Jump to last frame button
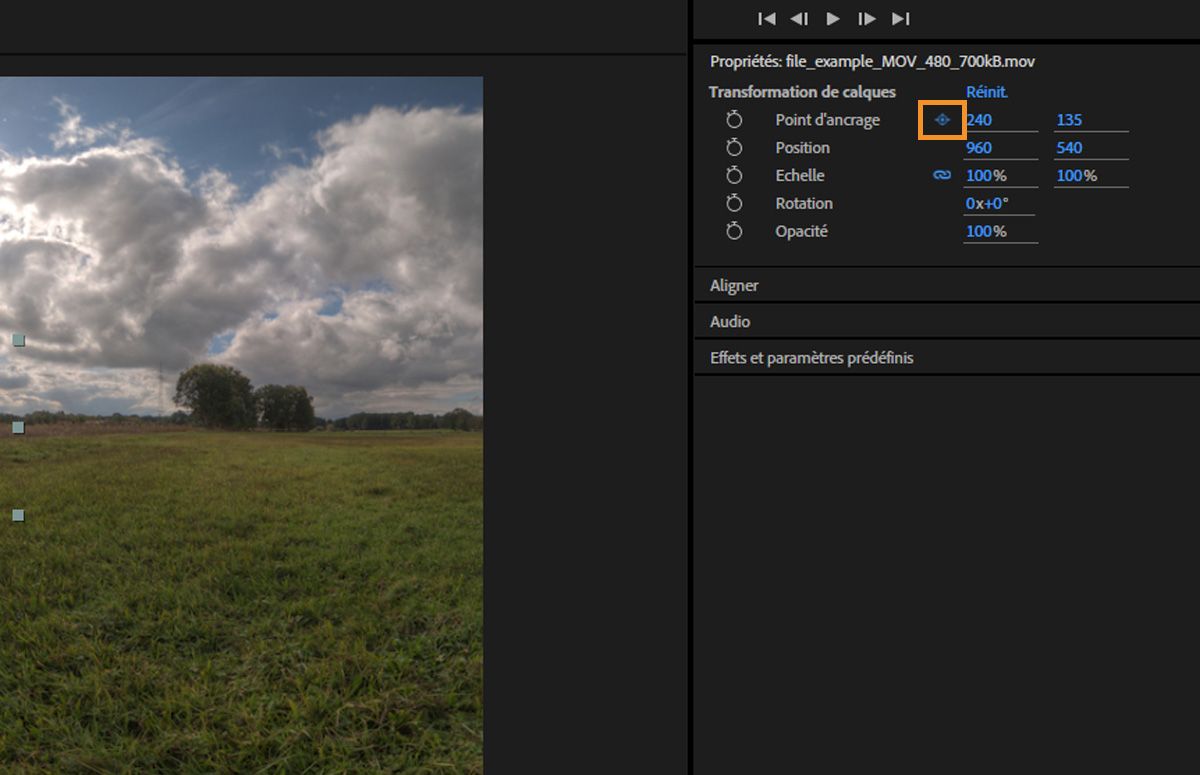 [901, 18]
